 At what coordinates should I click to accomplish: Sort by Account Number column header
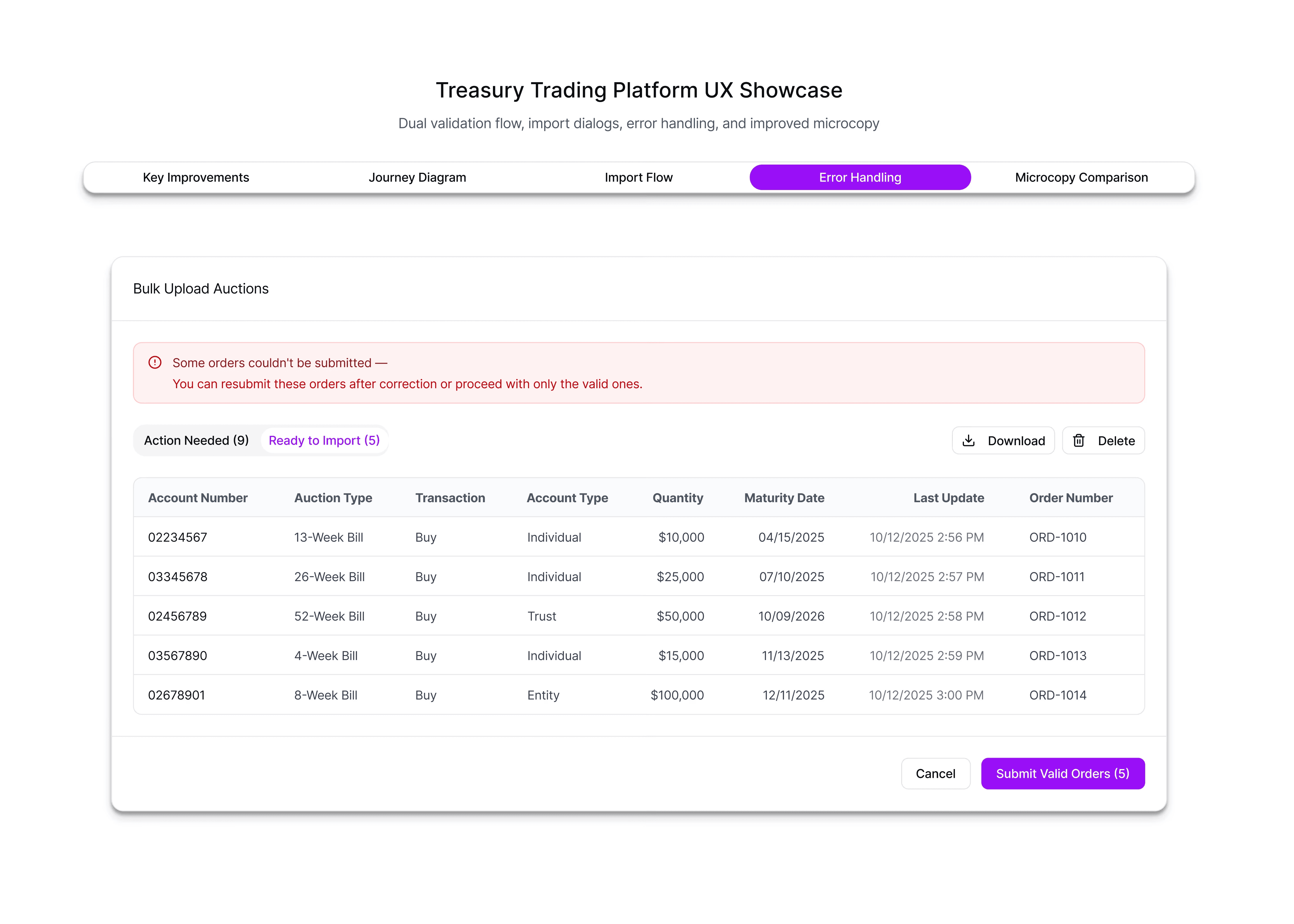coord(197,498)
